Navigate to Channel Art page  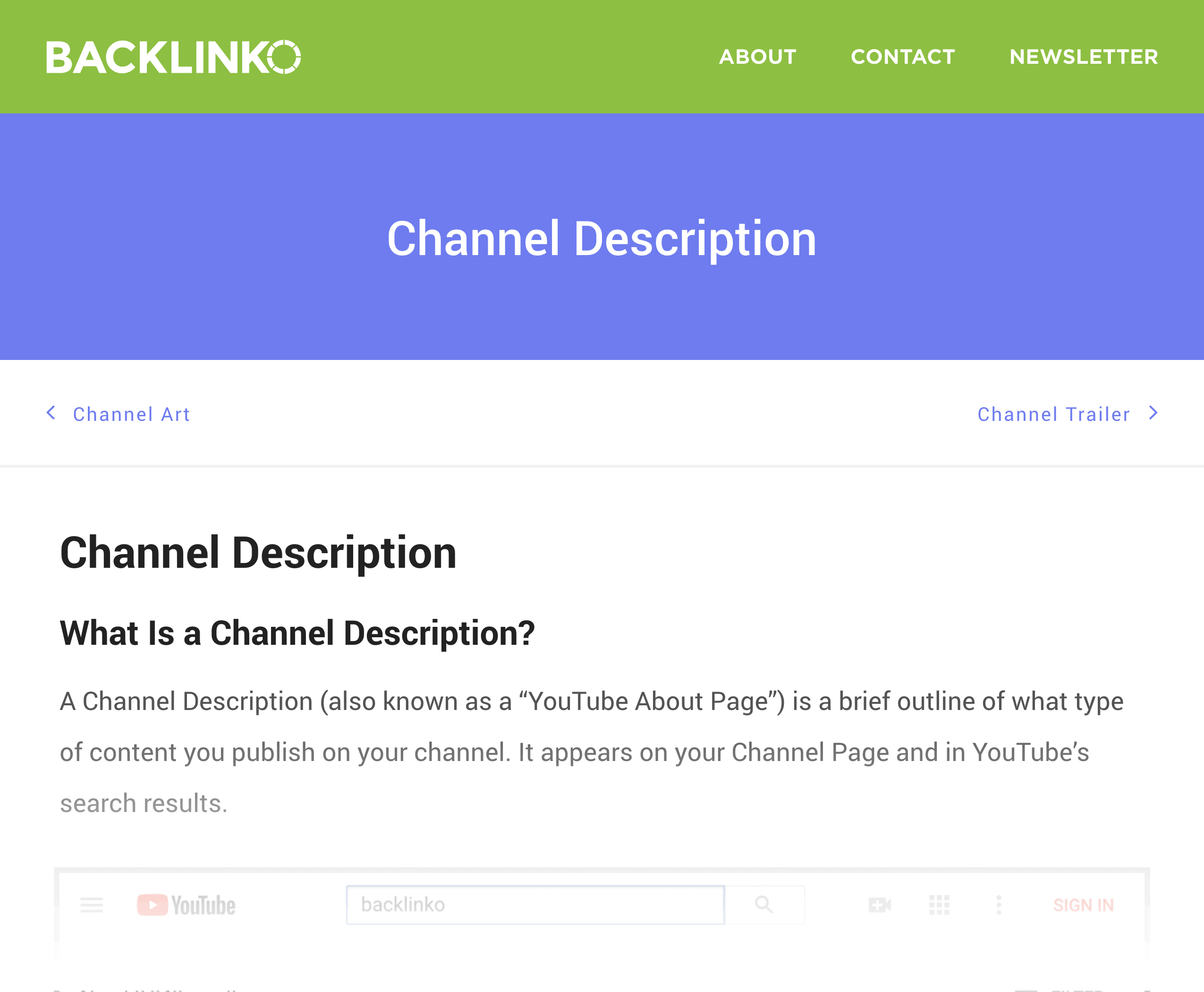coord(131,413)
